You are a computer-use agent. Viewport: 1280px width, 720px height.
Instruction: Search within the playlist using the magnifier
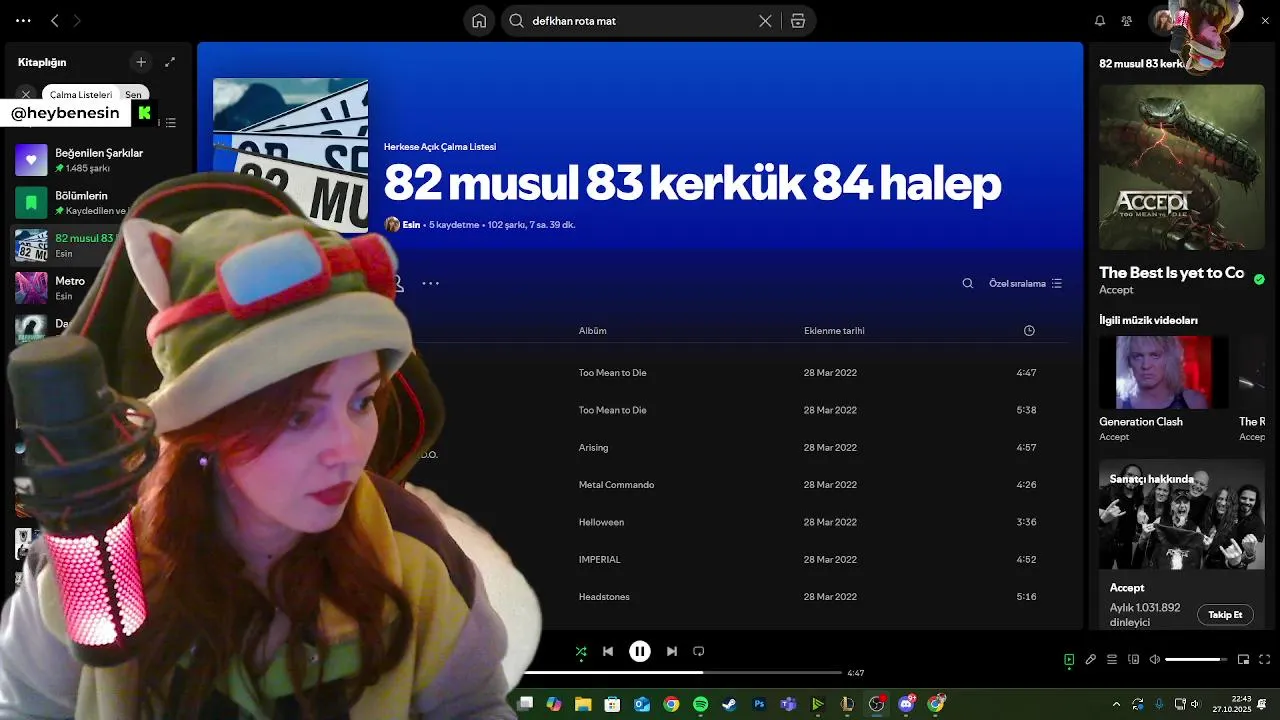point(968,283)
